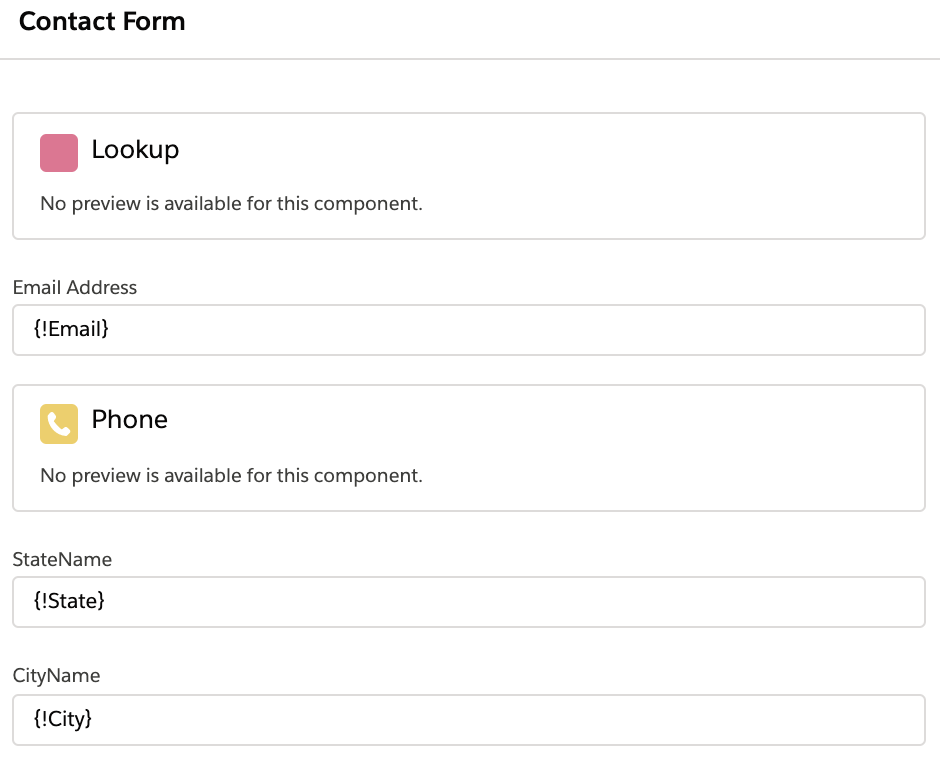Click the right end of the CityName field
The height and width of the screenshot is (766, 940).
coord(900,720)
